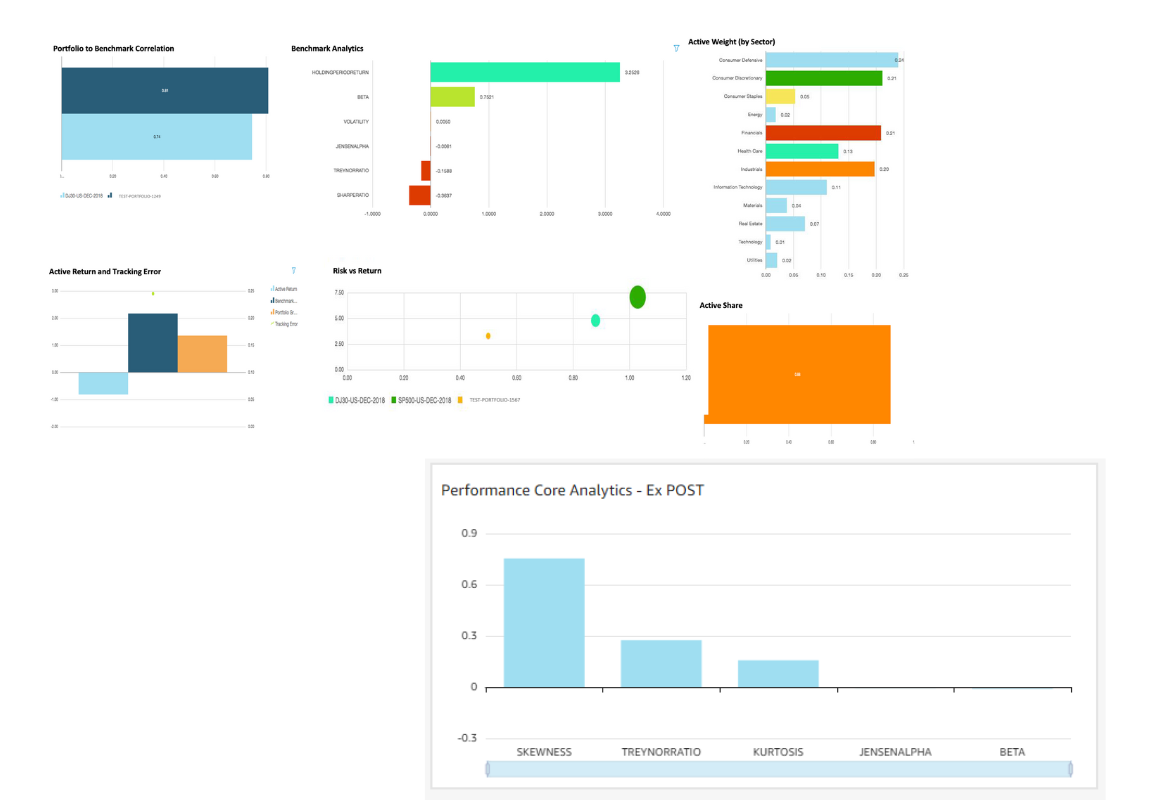Click the HOLDINGPERIODRETURN bar in Benchmark Analytics
Image resolution: width=1163 pixels, height=800 pixels.
click(x=524, y=72)
